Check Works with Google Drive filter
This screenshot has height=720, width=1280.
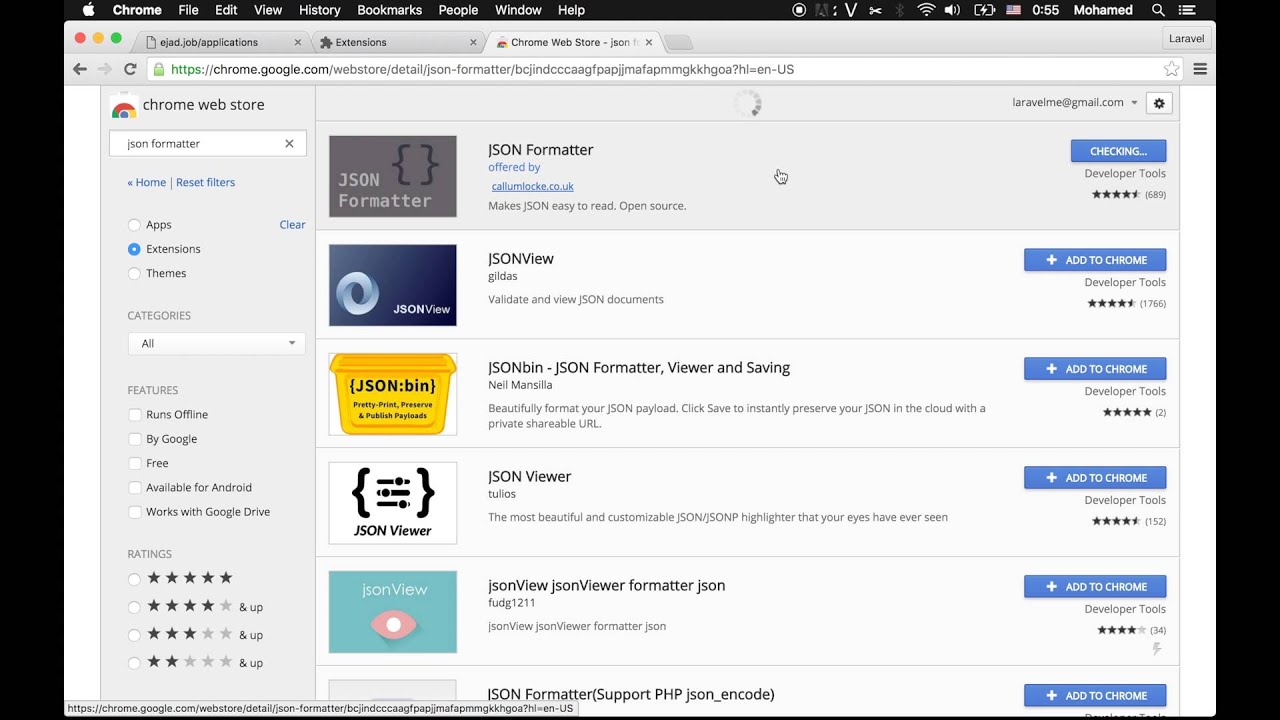tap(134, 512)
